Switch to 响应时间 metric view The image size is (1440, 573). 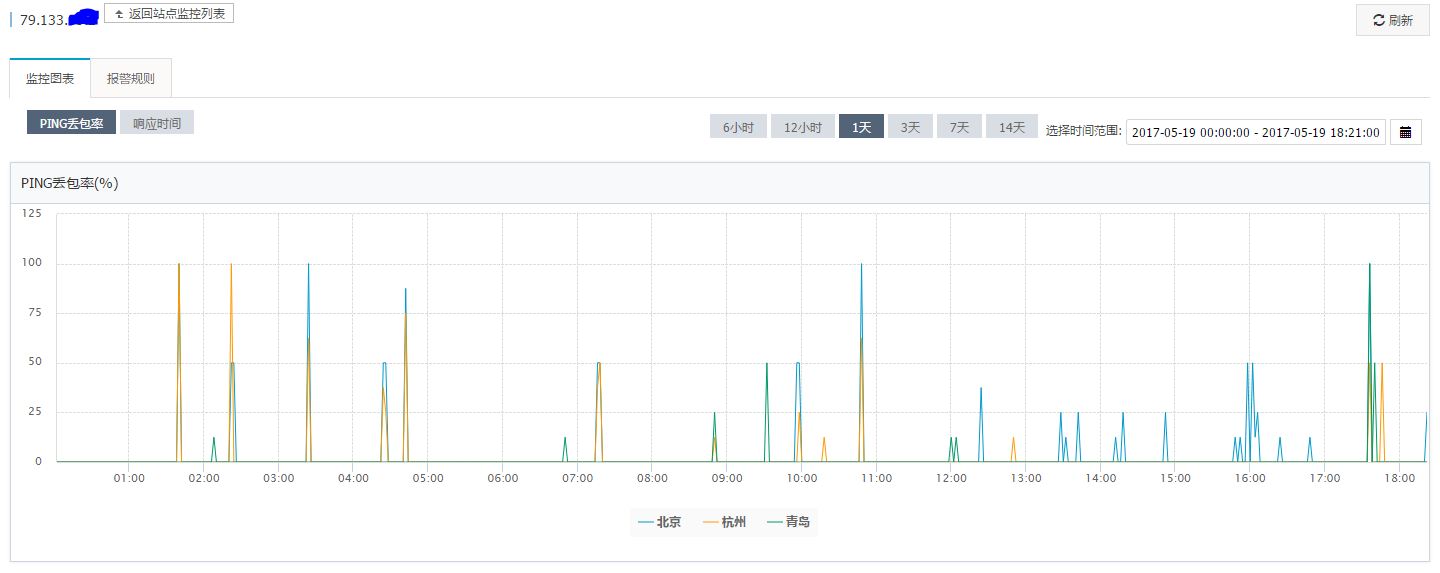point(157,123)
